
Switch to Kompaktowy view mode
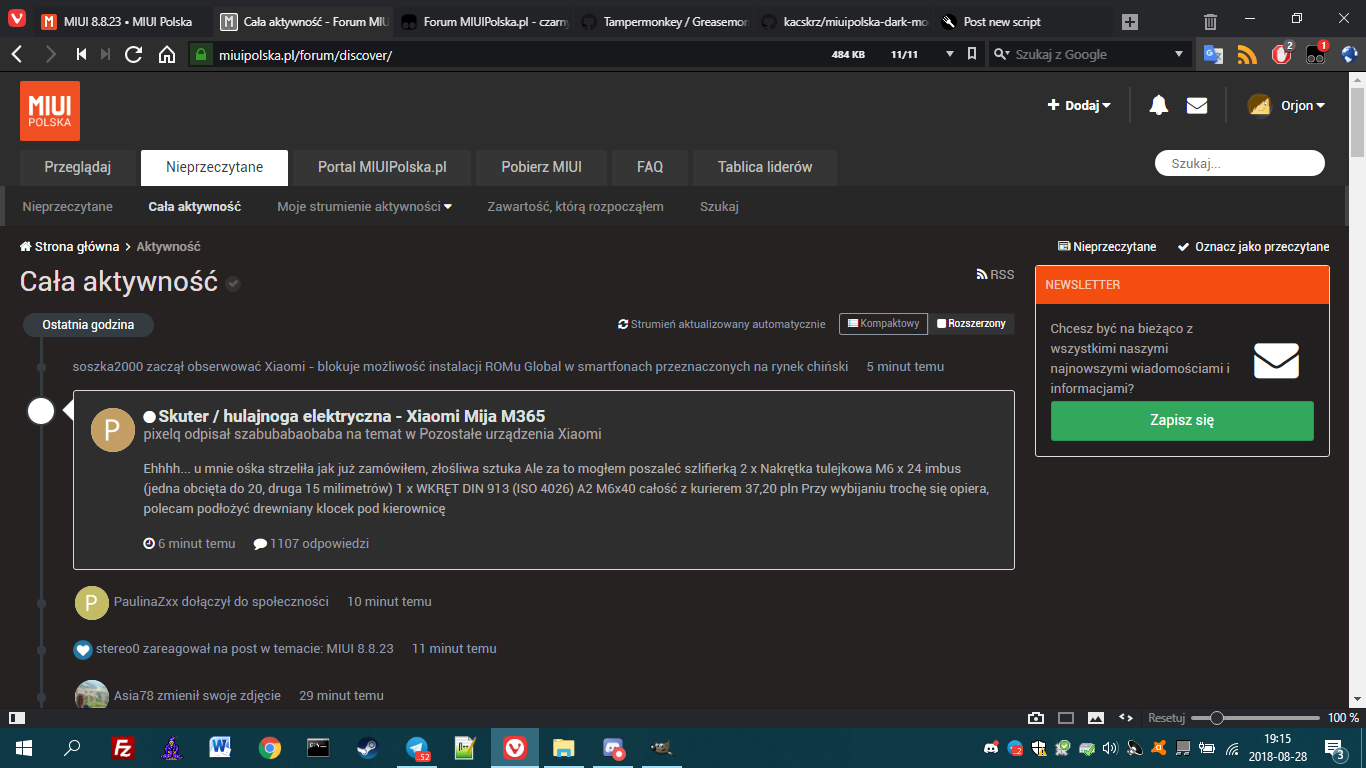point(883,324)
